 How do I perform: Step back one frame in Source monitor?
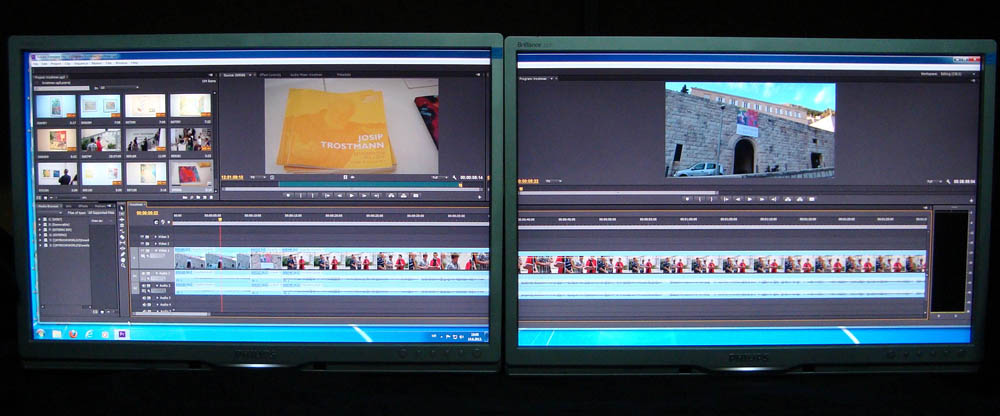340,196
